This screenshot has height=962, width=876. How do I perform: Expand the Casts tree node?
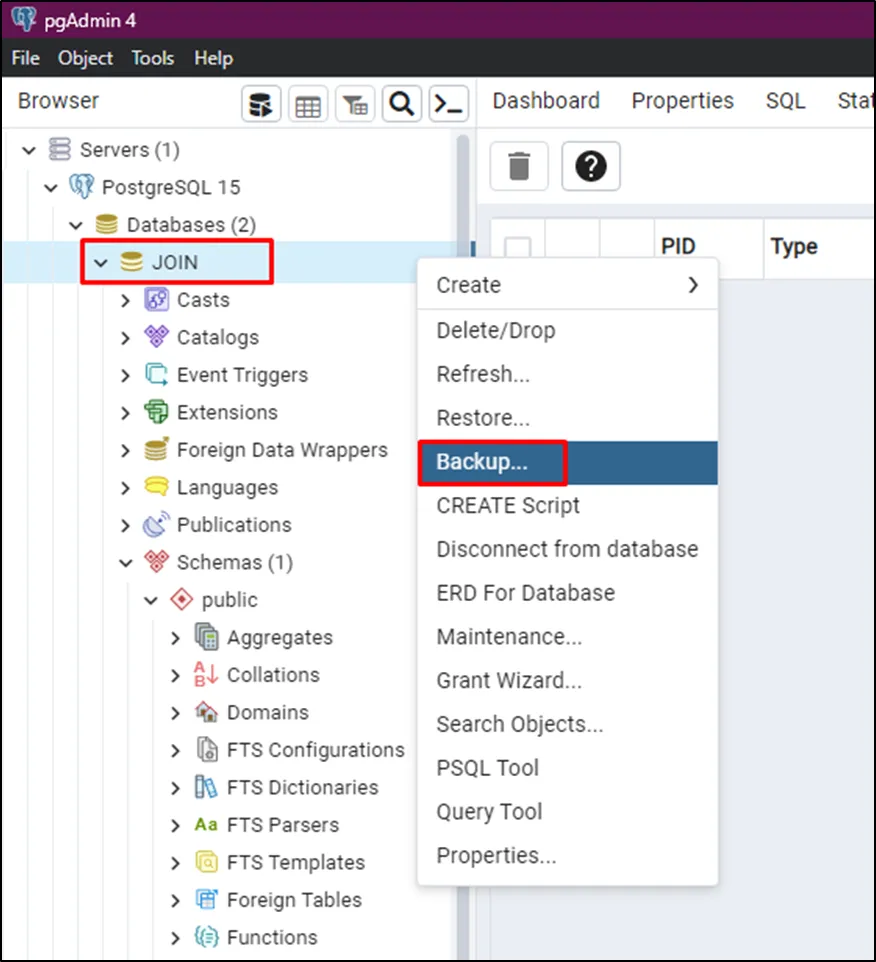125,300
